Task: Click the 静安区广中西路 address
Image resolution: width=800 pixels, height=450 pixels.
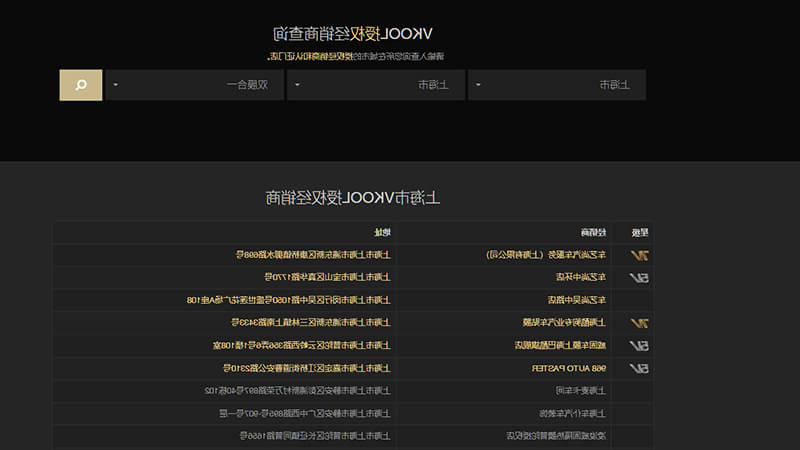Action: click(x=305, y=413)
